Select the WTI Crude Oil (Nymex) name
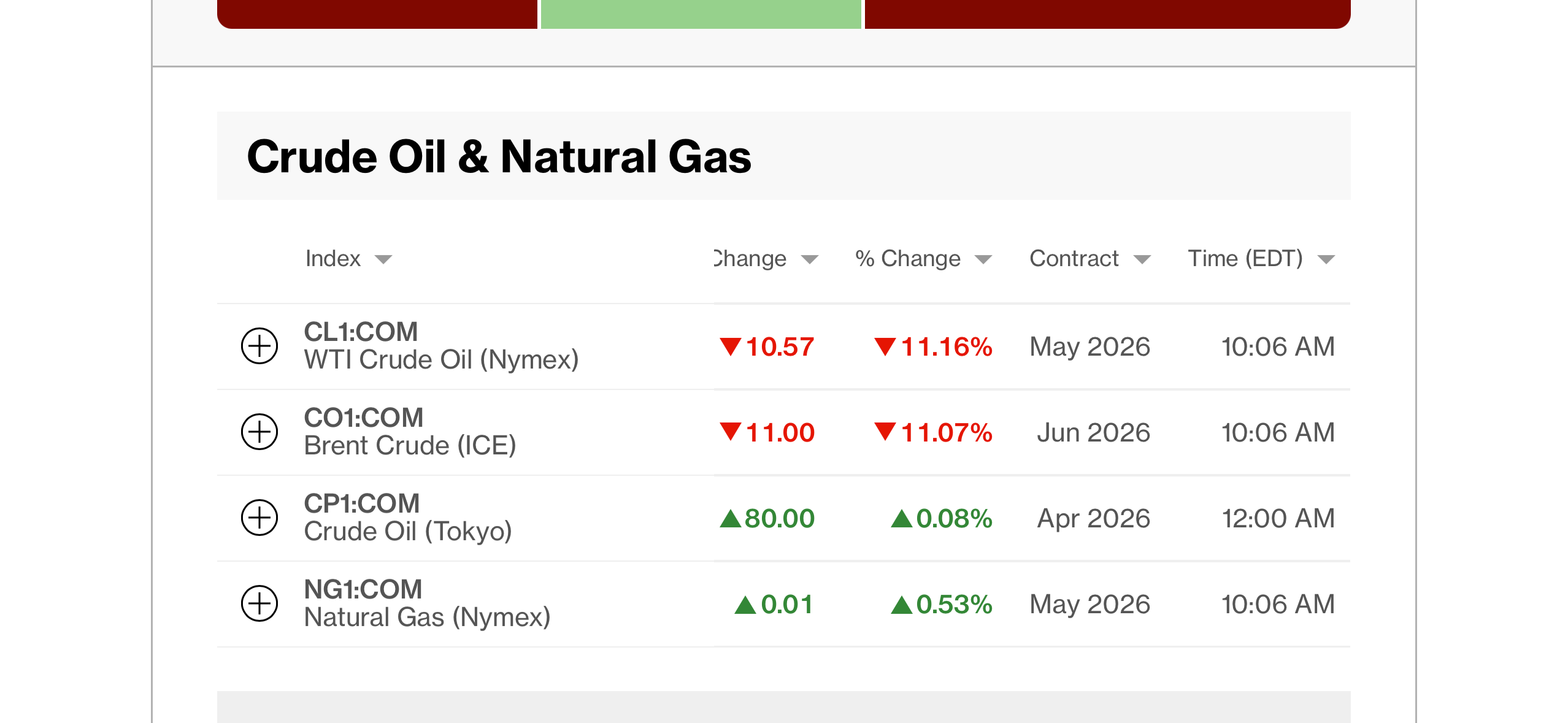This screenshot has height=723, width=1568. (441, 360)
